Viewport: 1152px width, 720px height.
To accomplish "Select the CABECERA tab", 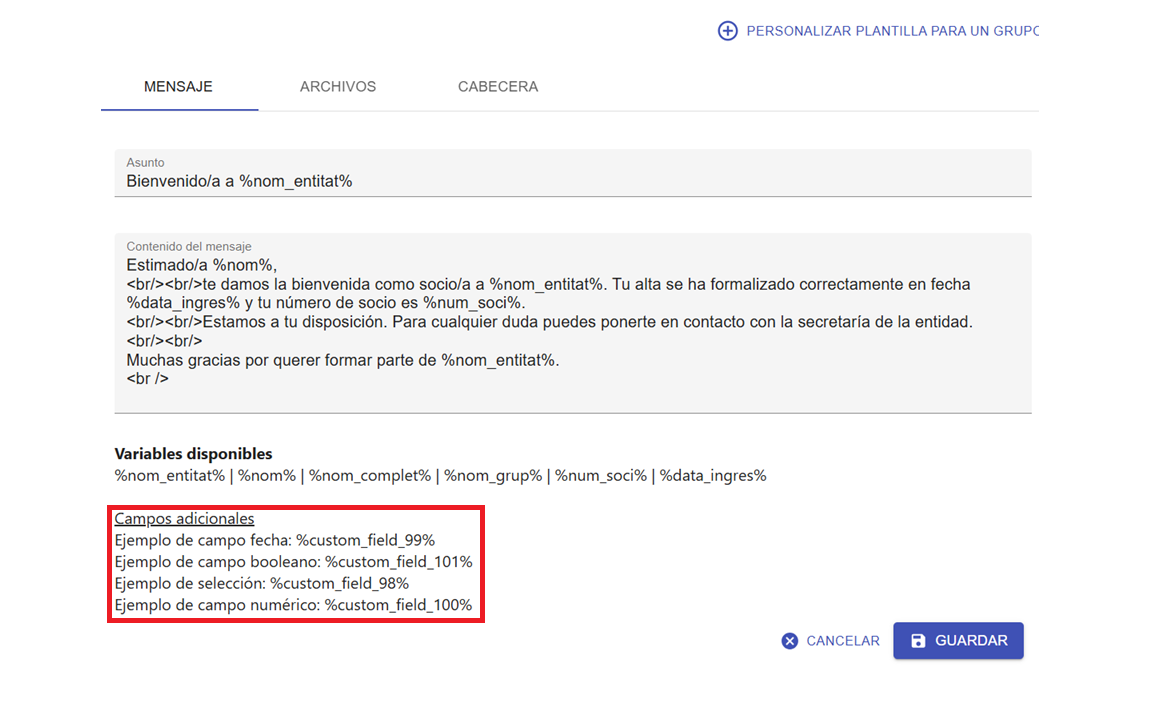I will (498, 87).
